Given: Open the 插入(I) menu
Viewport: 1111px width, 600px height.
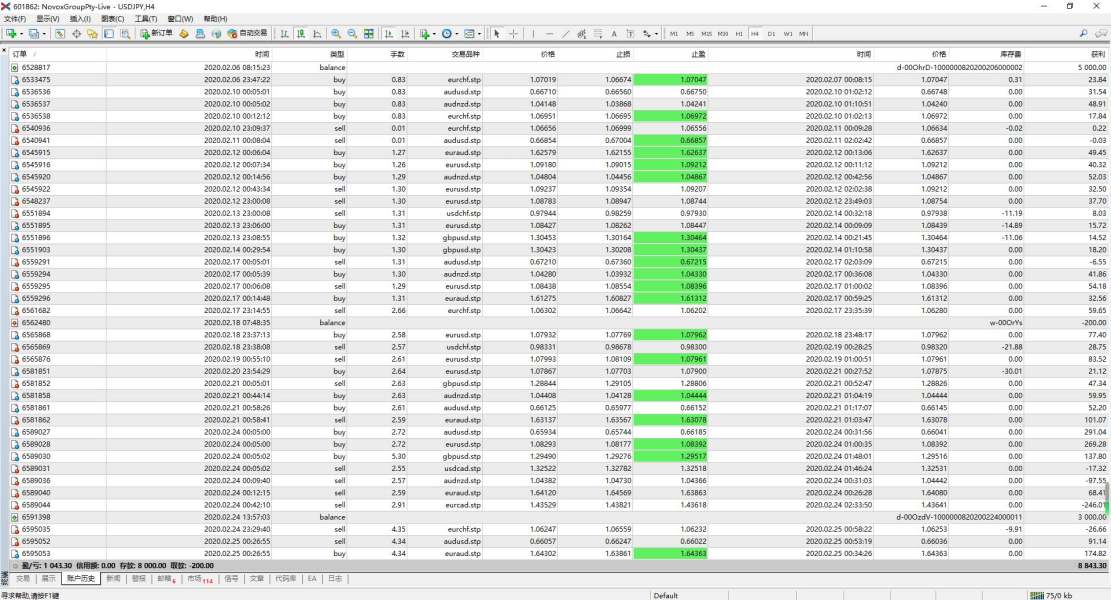Looking at the screenshot, I should pos(79,19).
